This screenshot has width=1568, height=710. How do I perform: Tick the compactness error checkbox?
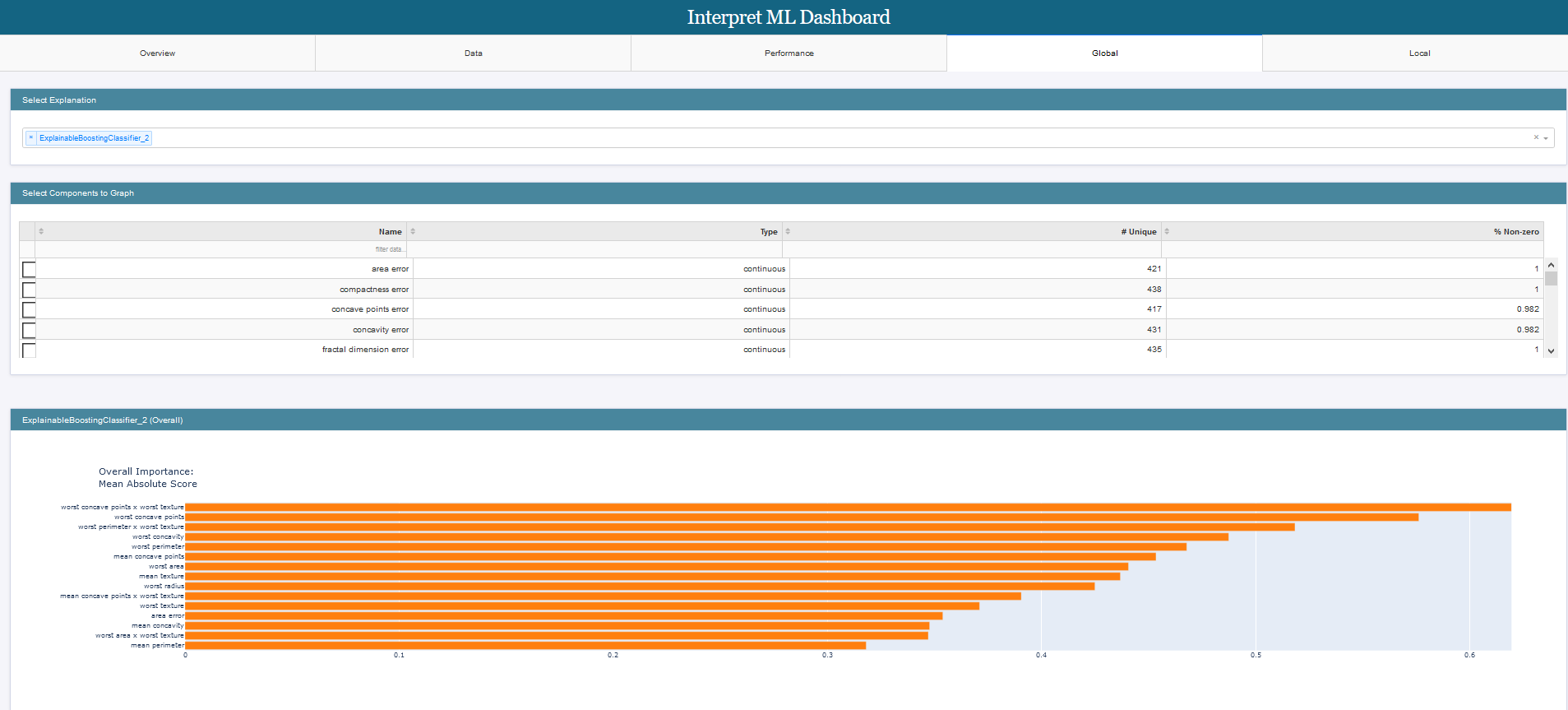tap(29, 290)
